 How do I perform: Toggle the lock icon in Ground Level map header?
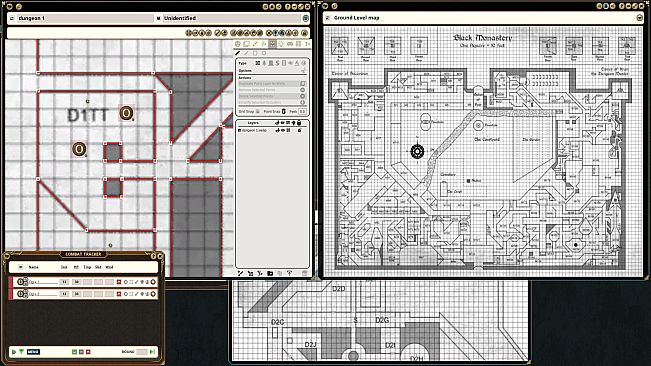(640, 17)
